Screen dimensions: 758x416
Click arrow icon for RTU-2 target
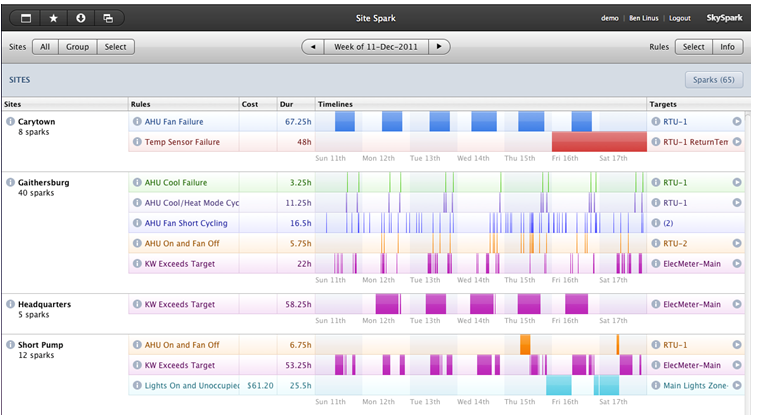[737, 243]
